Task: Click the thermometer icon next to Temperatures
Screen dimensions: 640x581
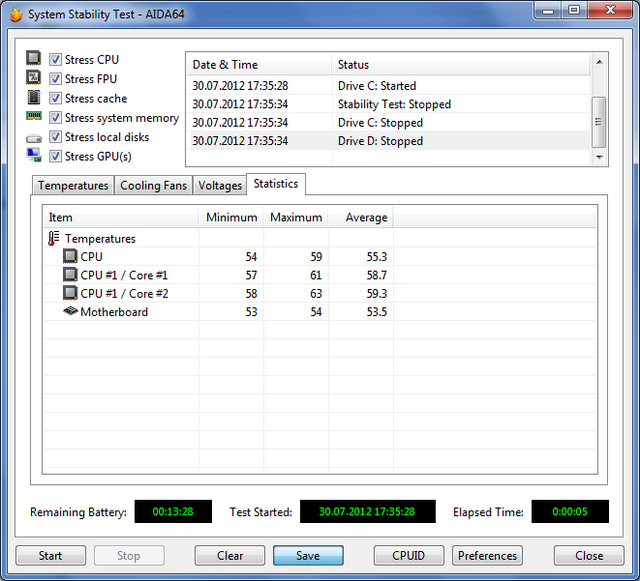Action: (x=54, y=239)
